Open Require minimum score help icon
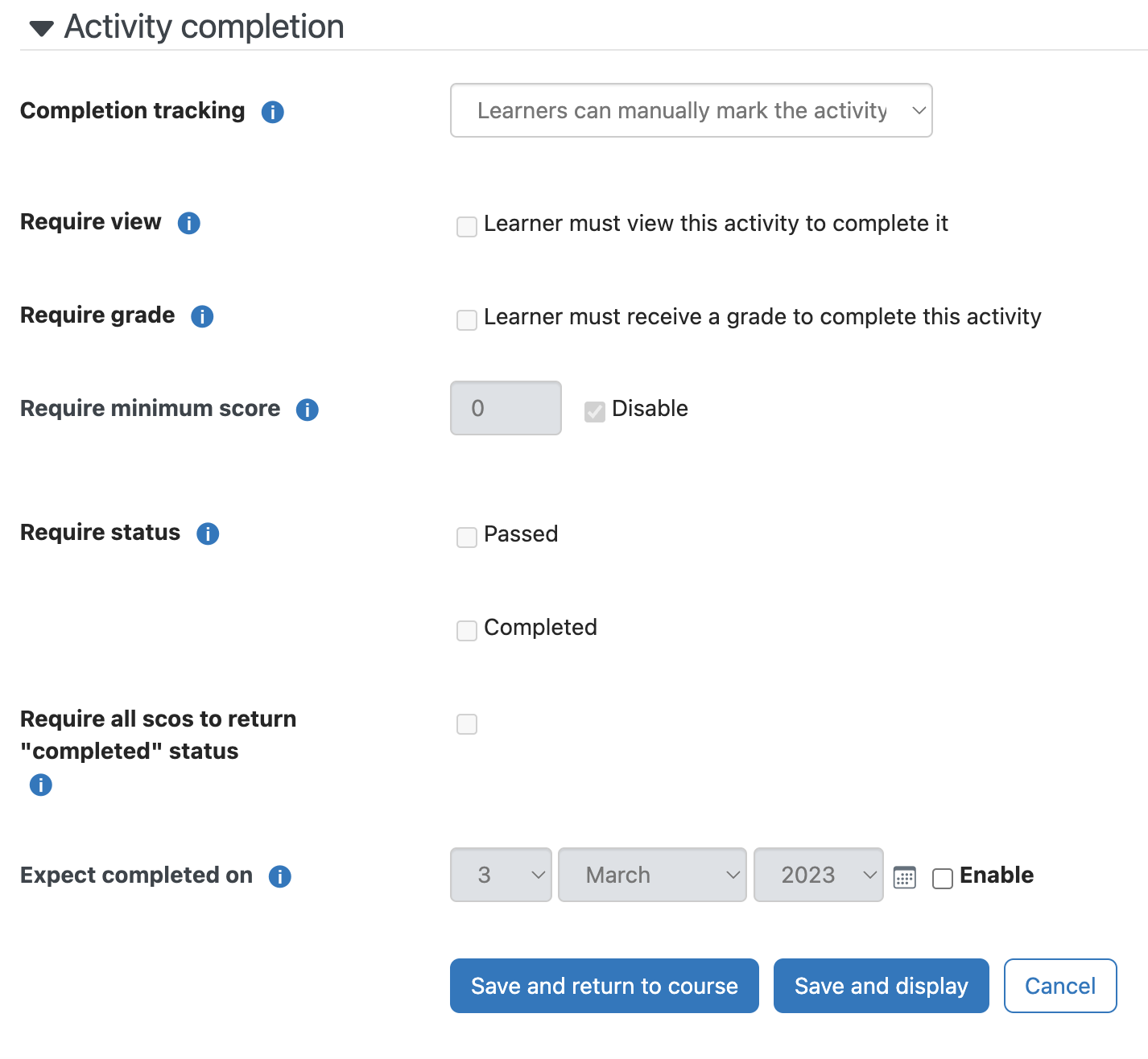This screenshot has height=1059, width=1148. coord(308,410)
